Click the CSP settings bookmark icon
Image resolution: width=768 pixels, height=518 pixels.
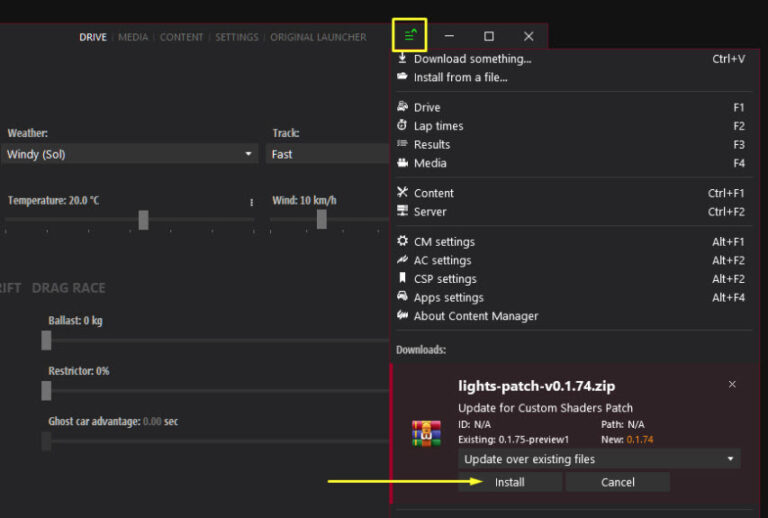pyautogui.click(x=402, y=279)
